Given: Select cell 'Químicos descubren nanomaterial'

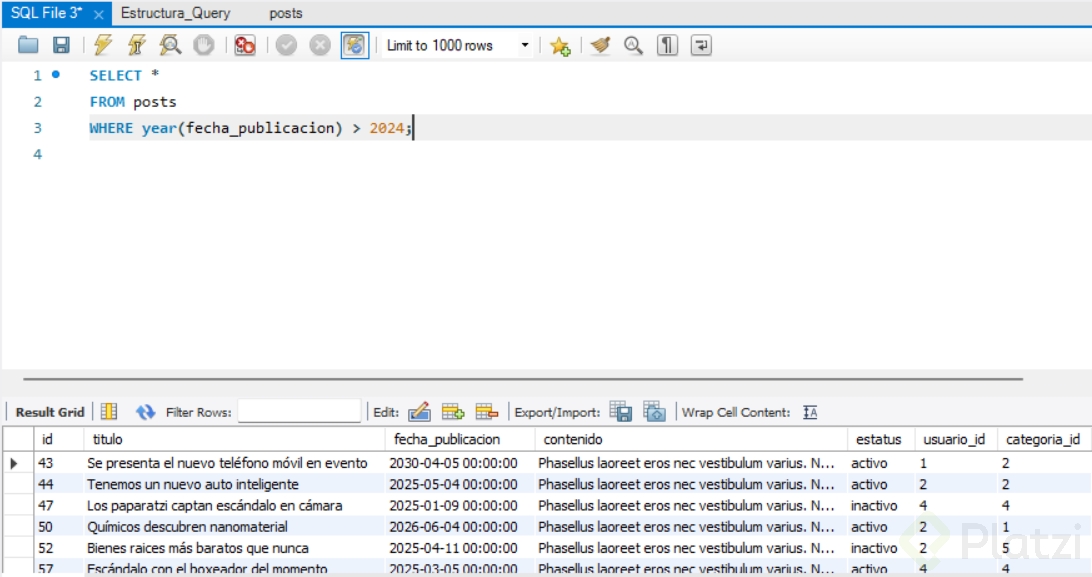Looking at the screenshot, I should coord(234,527).
